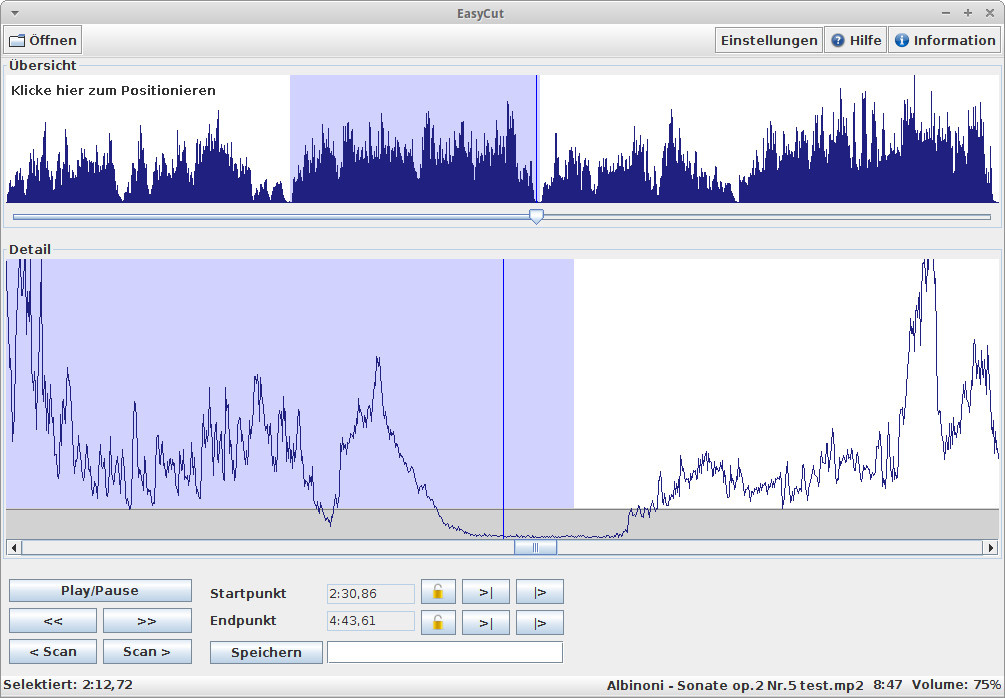Click Speichern to save the selection
The height and width of the screenshot is (698, 1005).
(x=266, y=652)
